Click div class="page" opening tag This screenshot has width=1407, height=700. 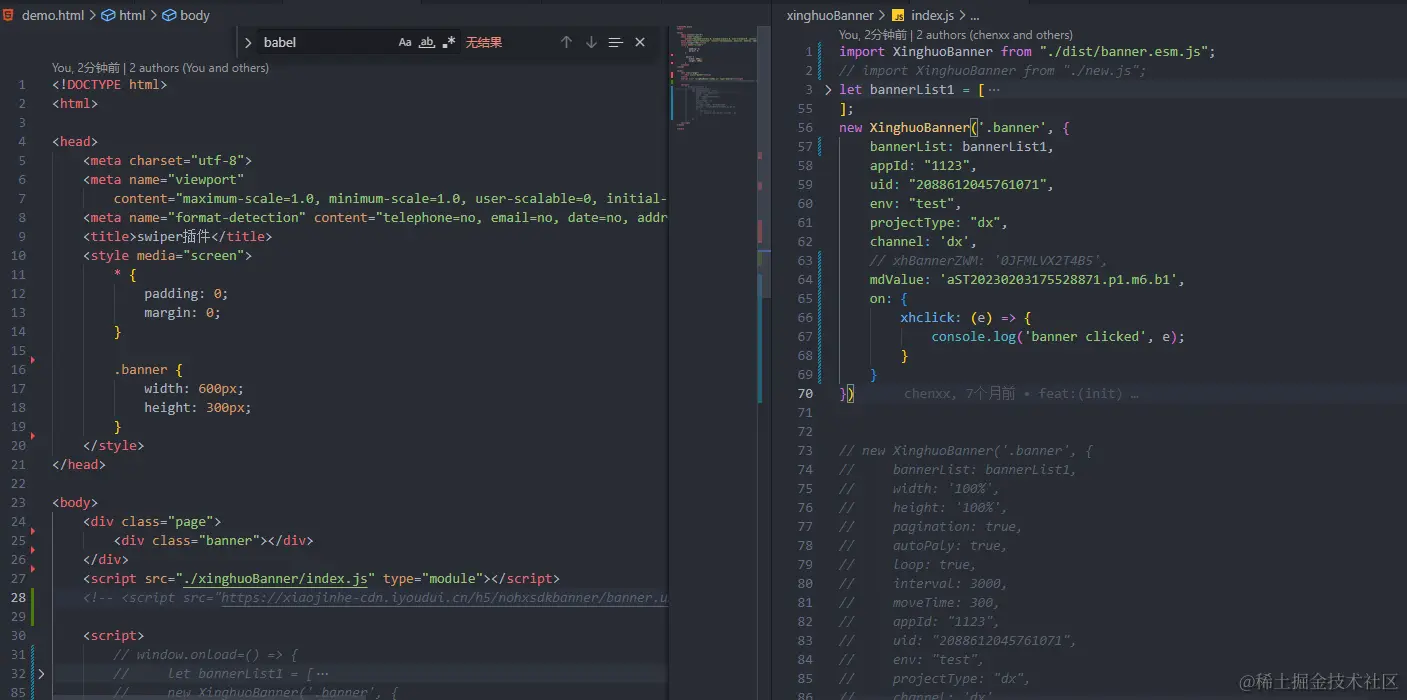point(152,521)
